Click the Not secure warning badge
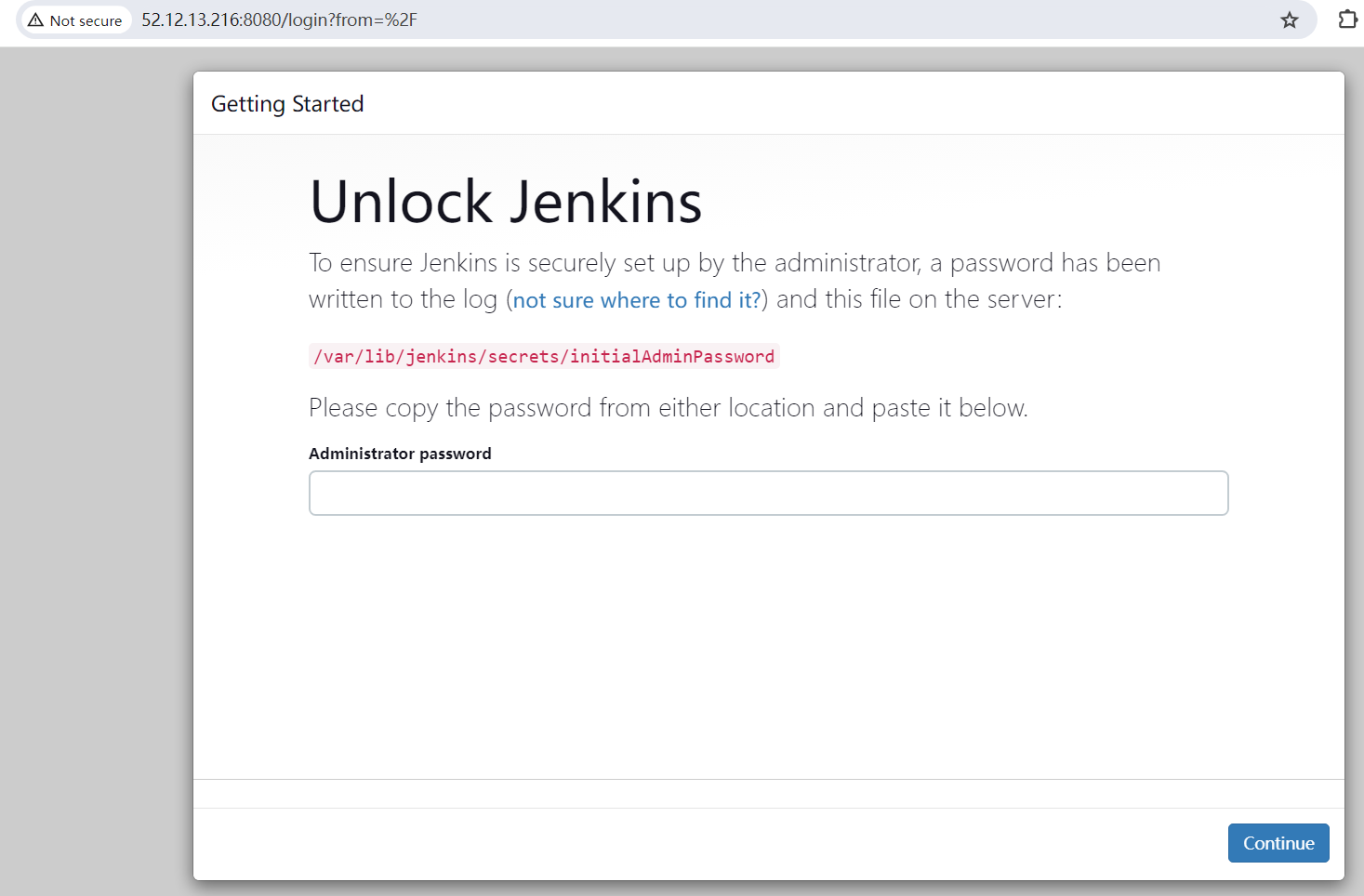The image size is (1364, 896). [75, 20]
